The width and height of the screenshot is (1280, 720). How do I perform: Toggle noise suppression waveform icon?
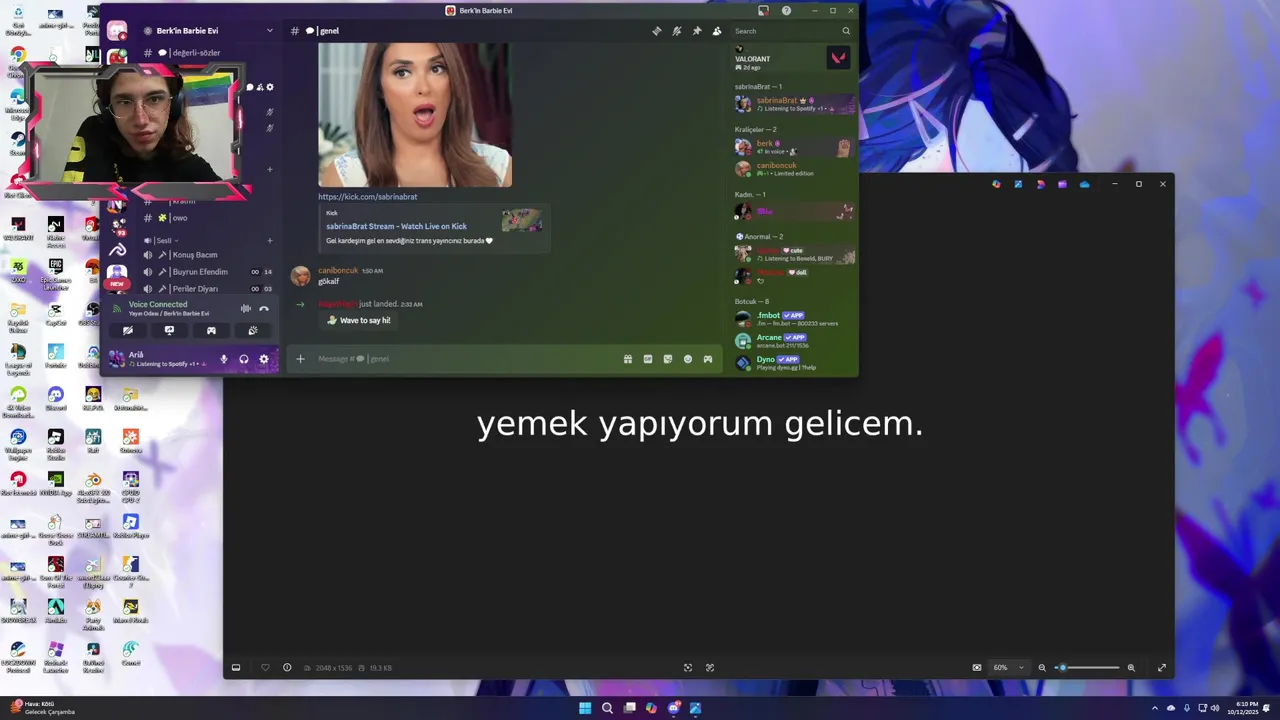point(246,309)
